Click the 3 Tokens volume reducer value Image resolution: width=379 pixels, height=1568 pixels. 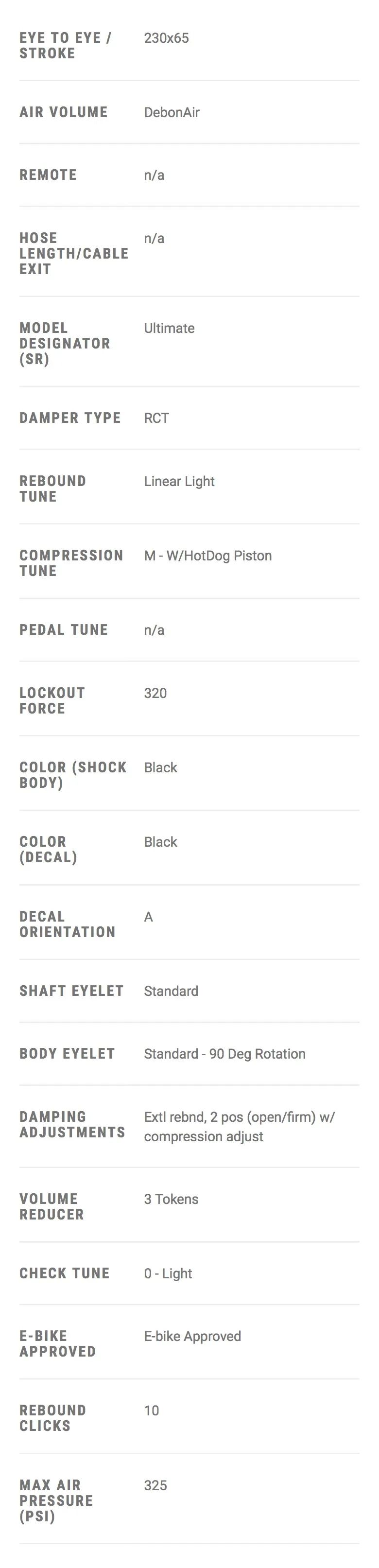[171, 1199]
